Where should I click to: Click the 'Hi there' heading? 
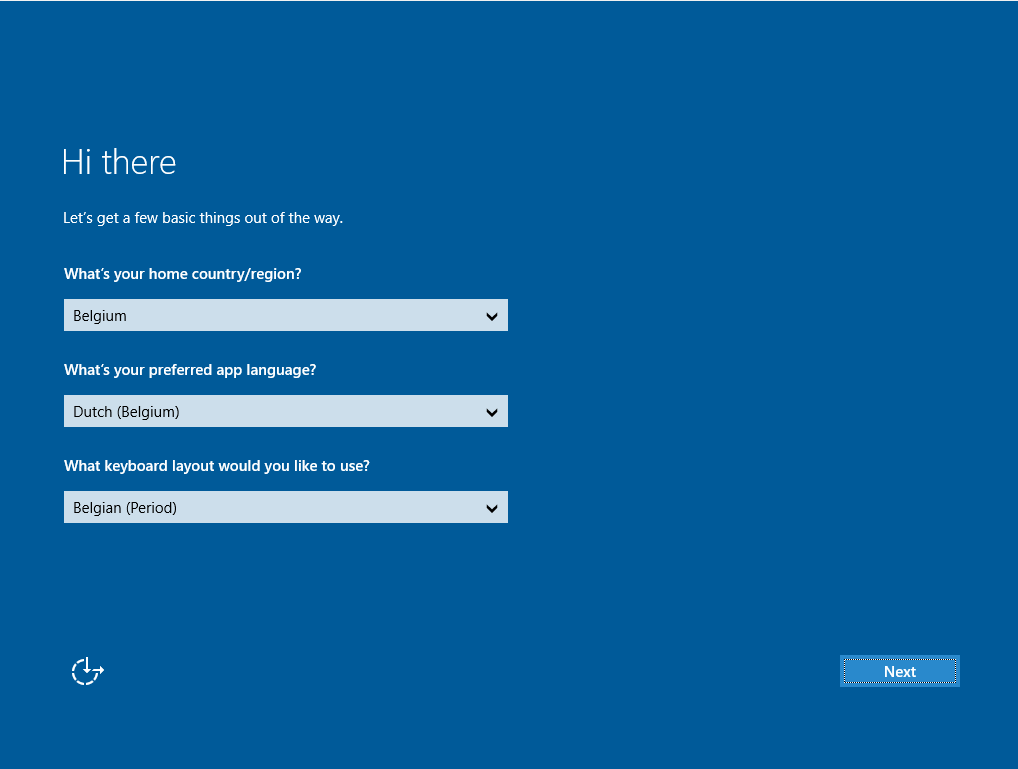tap(119, 162)
